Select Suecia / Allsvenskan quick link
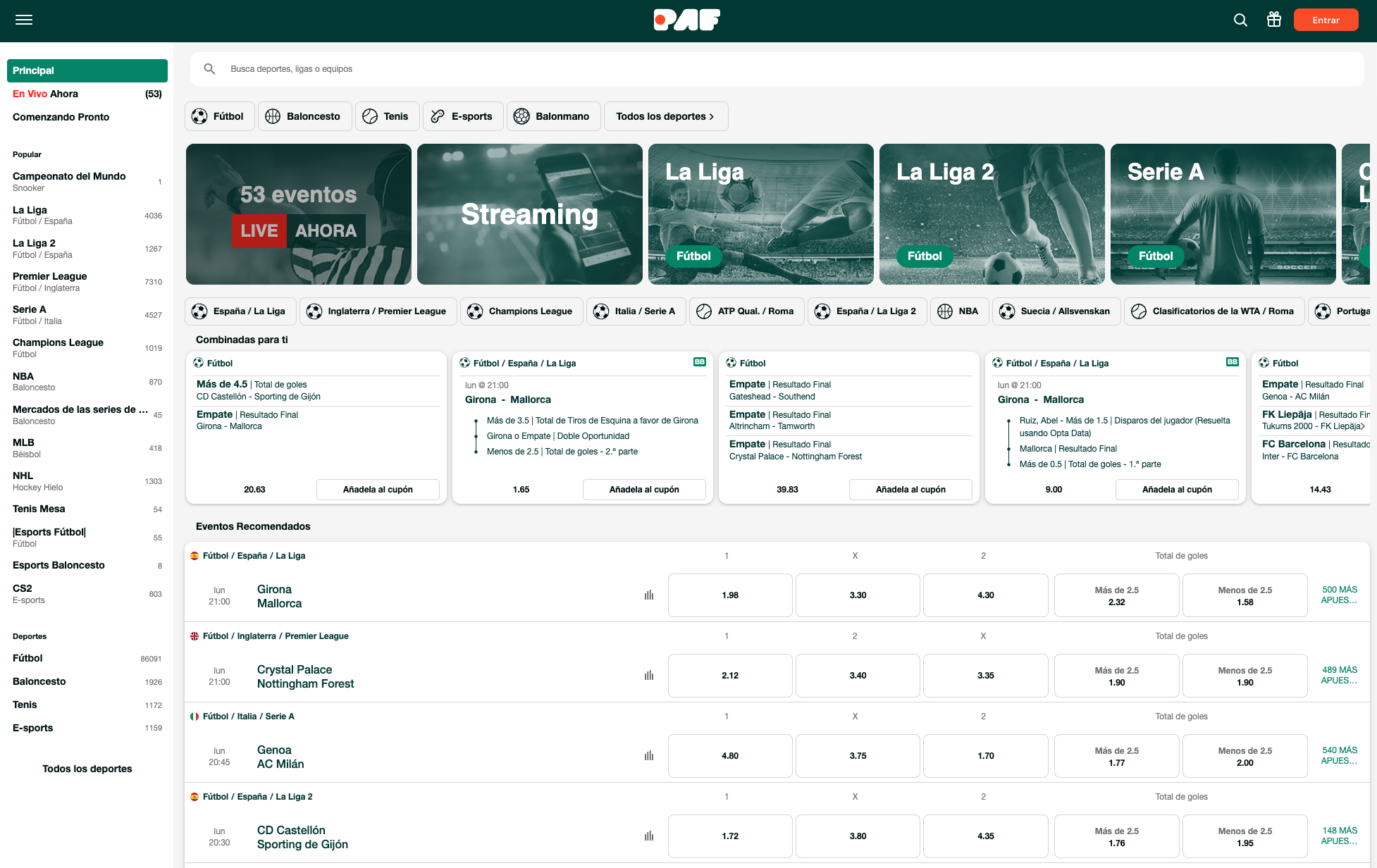This screenshot has width=1377, height=868. point(1056,311)
